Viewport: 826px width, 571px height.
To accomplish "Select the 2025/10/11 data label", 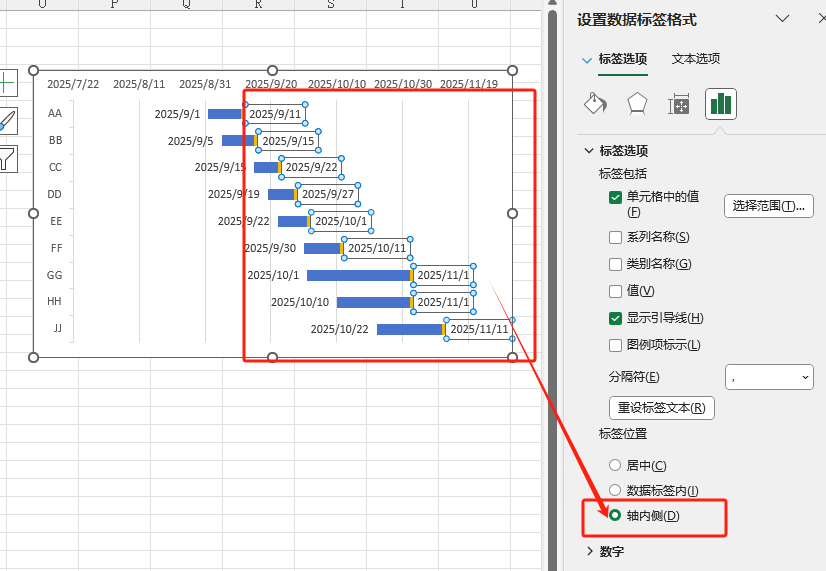I will tap(377, 248).
